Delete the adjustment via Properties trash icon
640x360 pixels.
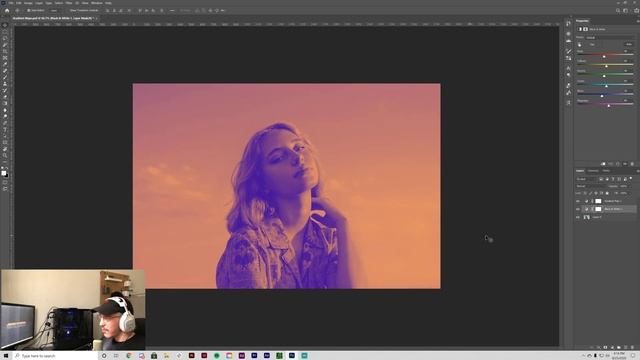632,164
